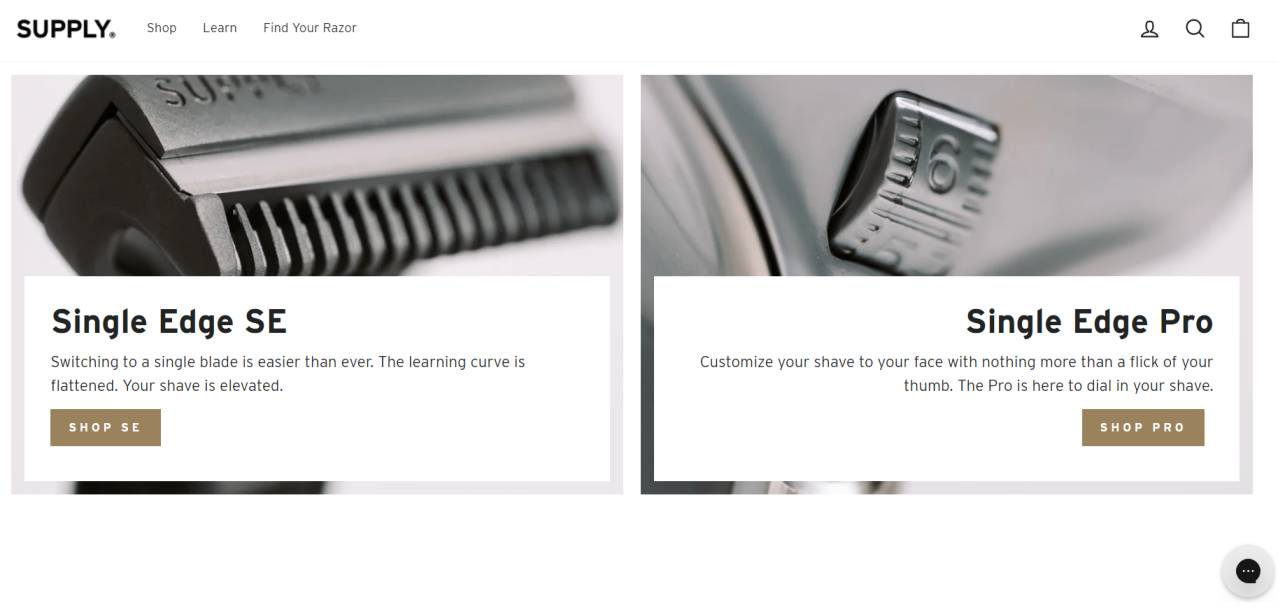Click 'Switching to a single blade' sentence
This screenshot has width=1278, height=607.
[x=212, y=362]
